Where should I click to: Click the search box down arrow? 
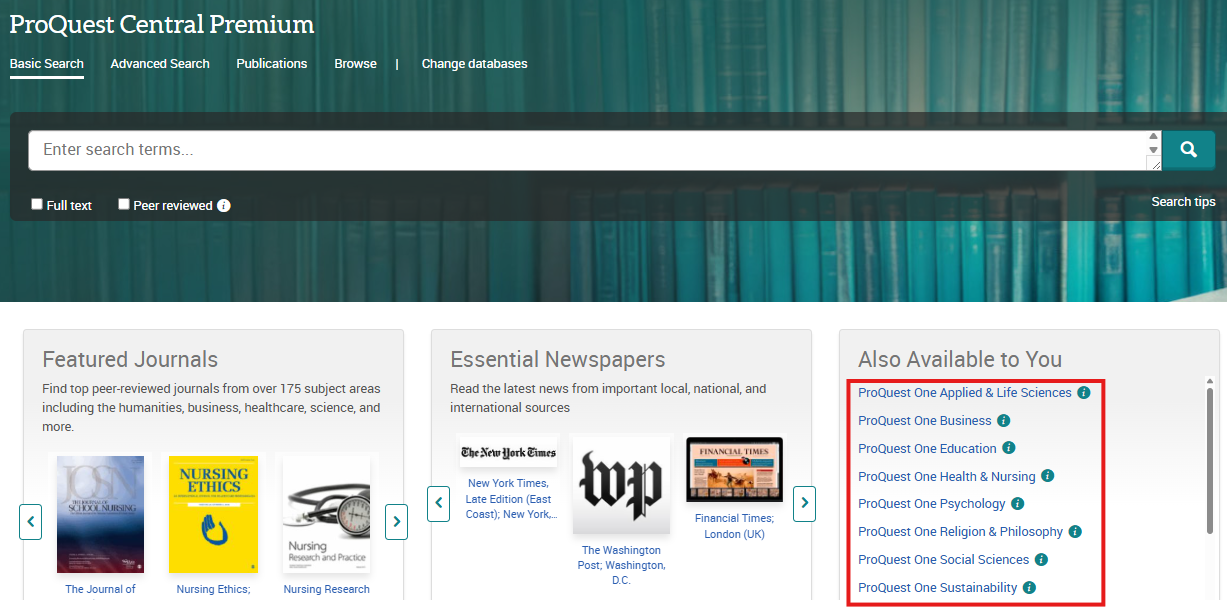tap(1154, 150)
